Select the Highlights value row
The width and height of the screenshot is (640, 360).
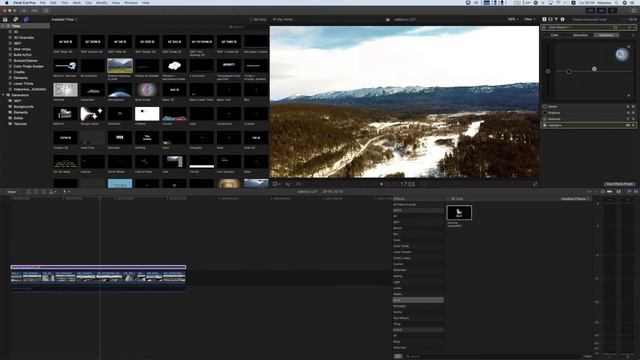pyautogui.click(x=589, y=125)
